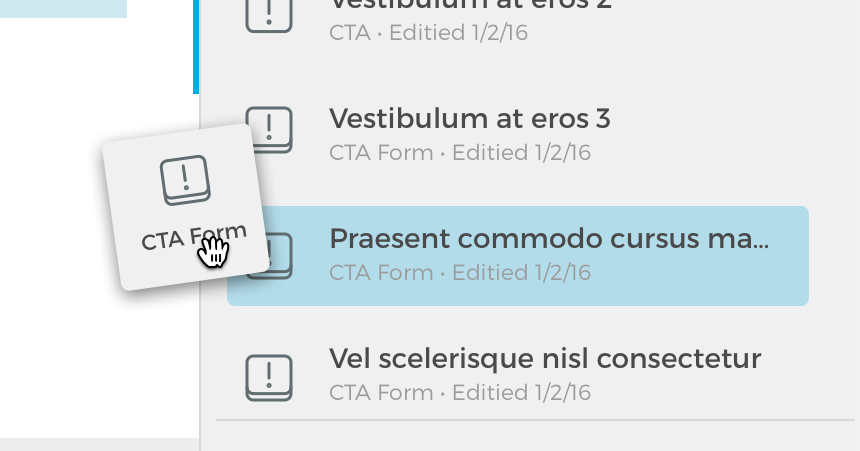Open the Vestibulum at eros 3 item title
860x451 pixels.
tap(469, 119)
